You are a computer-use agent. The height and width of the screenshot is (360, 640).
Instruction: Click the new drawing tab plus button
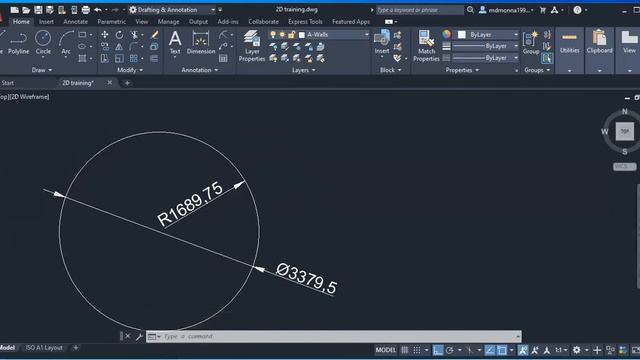click(127, 83)
